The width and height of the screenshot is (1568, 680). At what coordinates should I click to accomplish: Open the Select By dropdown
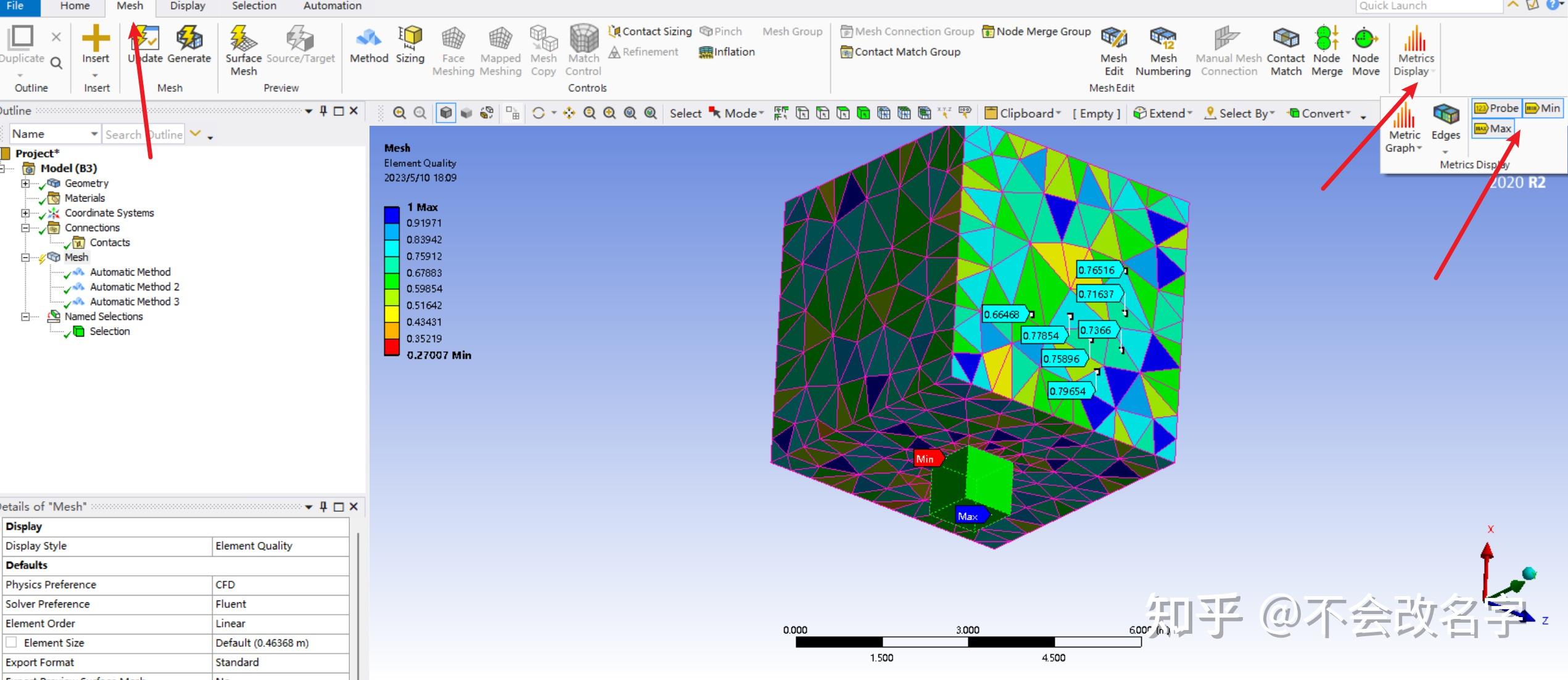pyautogui.click(x=1240, y=113)
